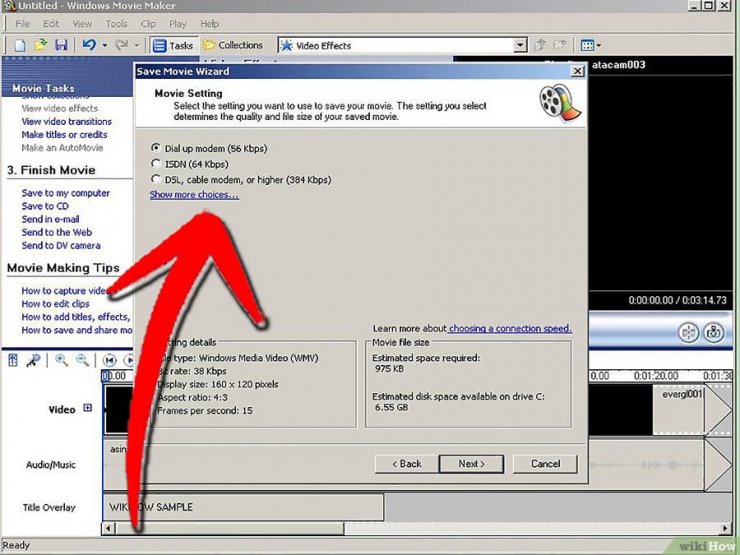Open the Help menu
This screenshot has height=555, width=740.
209,24
